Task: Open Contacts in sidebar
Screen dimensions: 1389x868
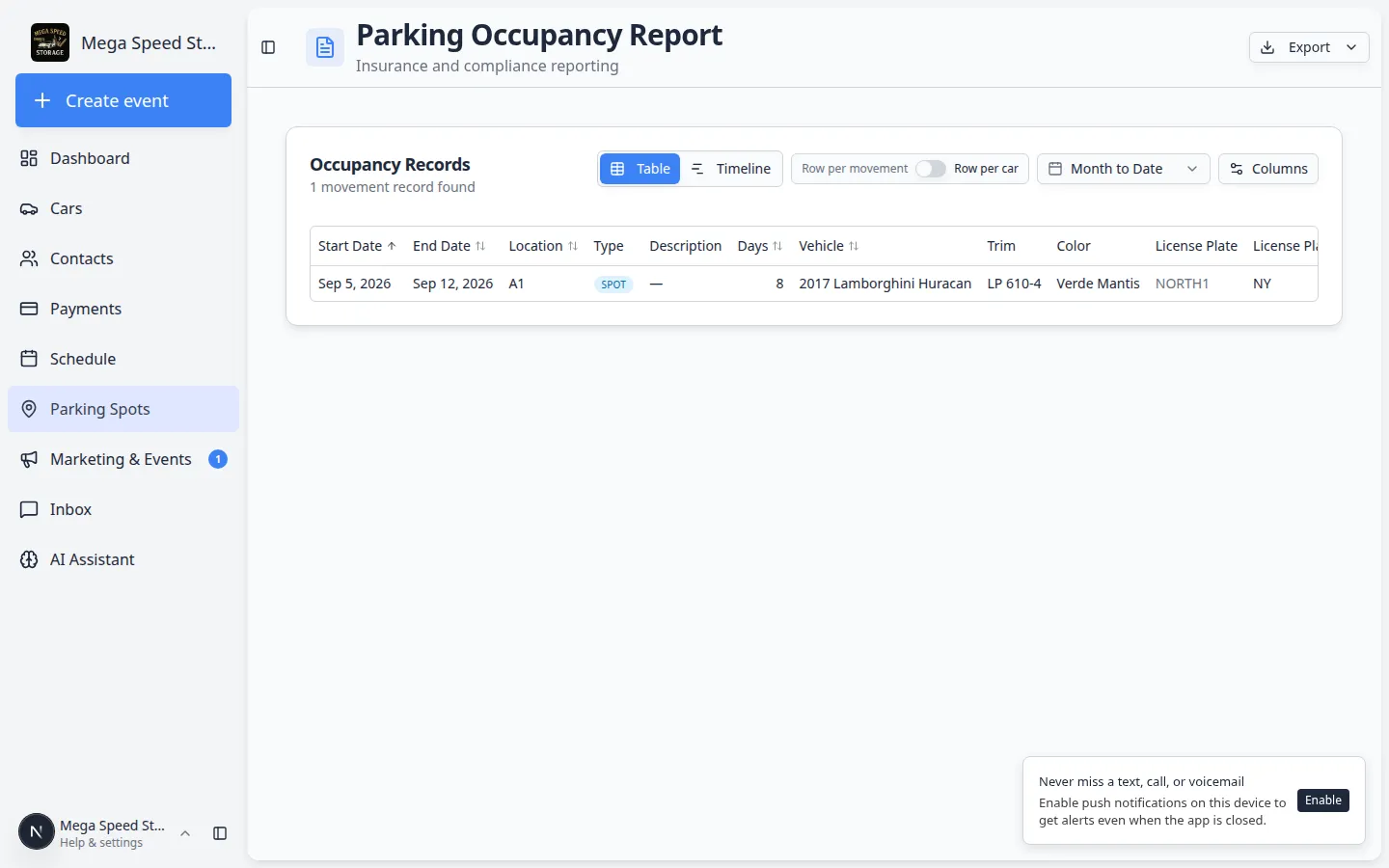Action: 123,258
